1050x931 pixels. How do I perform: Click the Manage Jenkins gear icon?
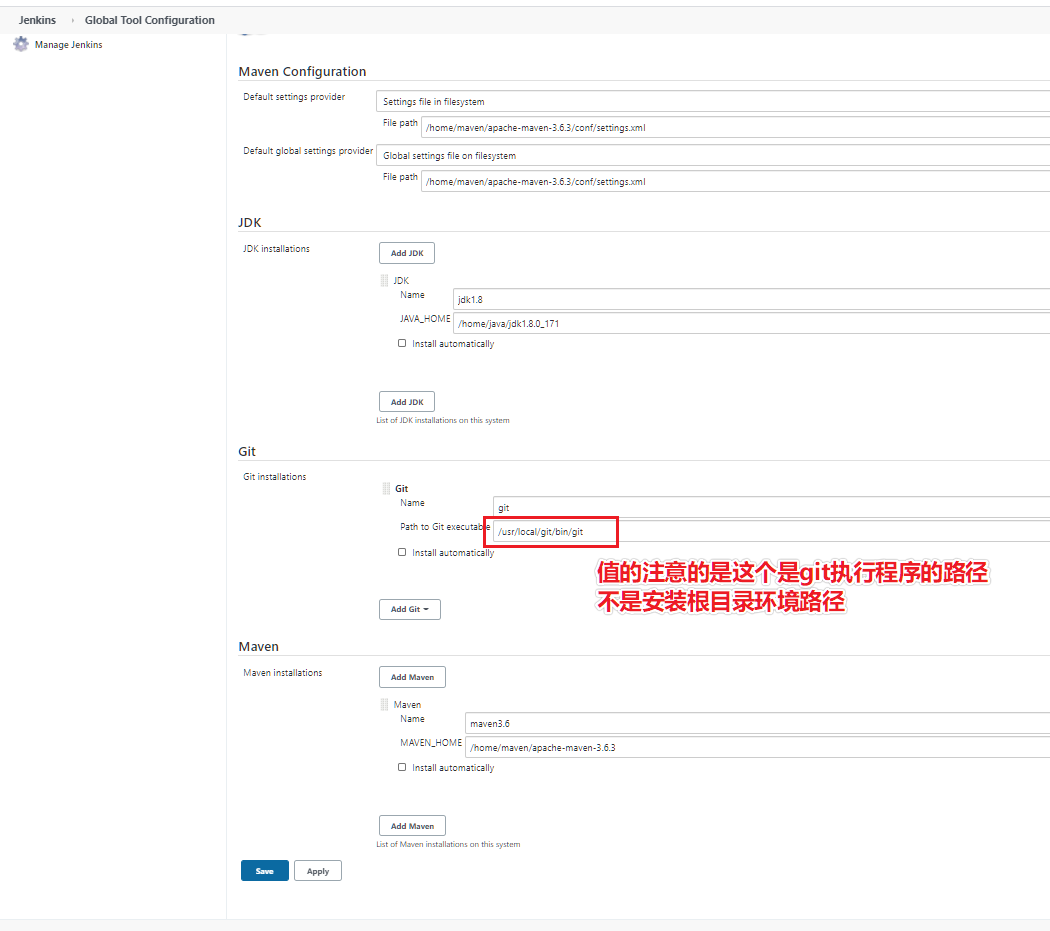point(21,44)
